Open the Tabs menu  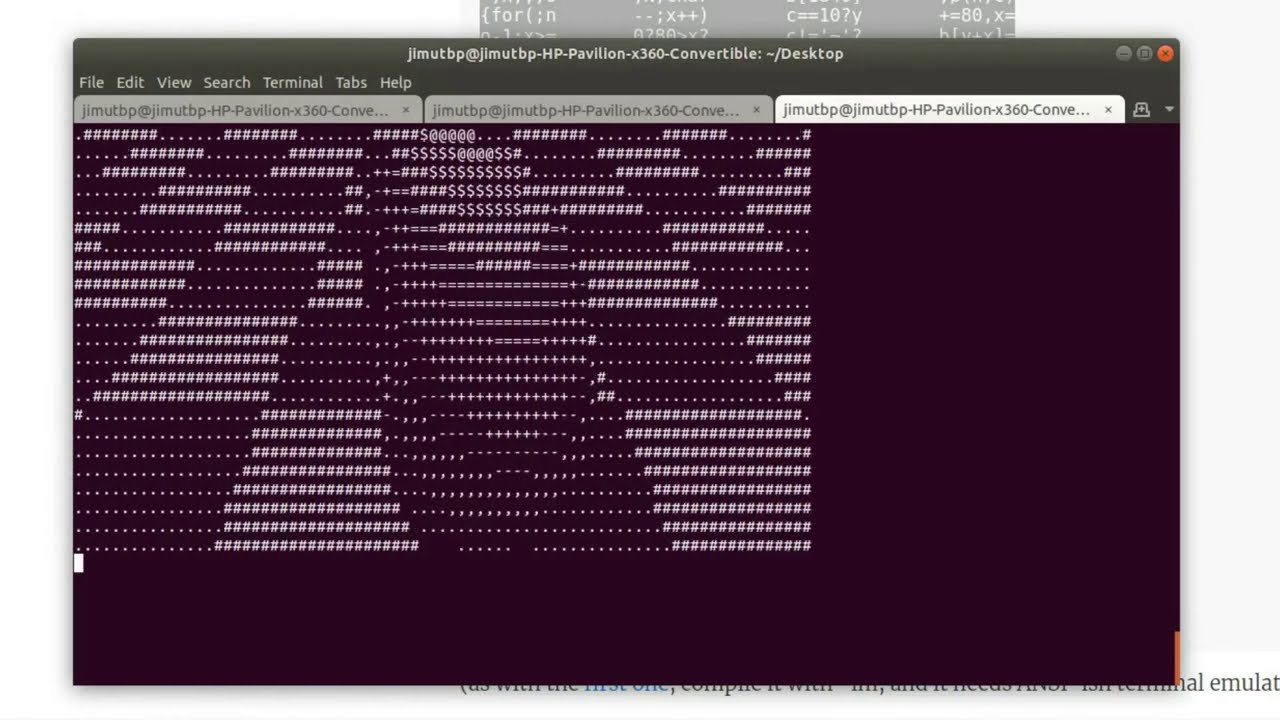(351, 82)
